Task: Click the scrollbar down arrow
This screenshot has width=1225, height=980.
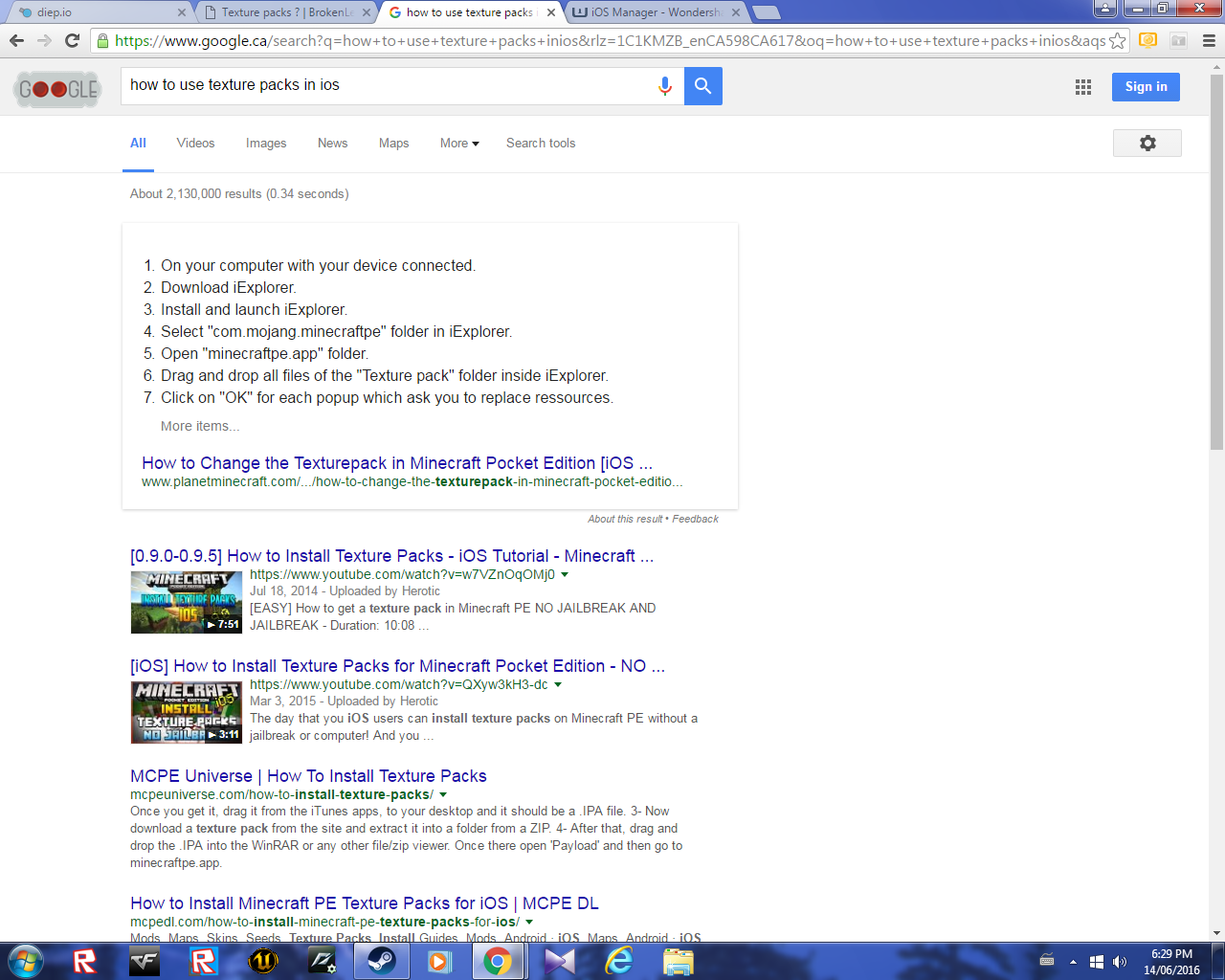Action: [x=1216, y=933]
